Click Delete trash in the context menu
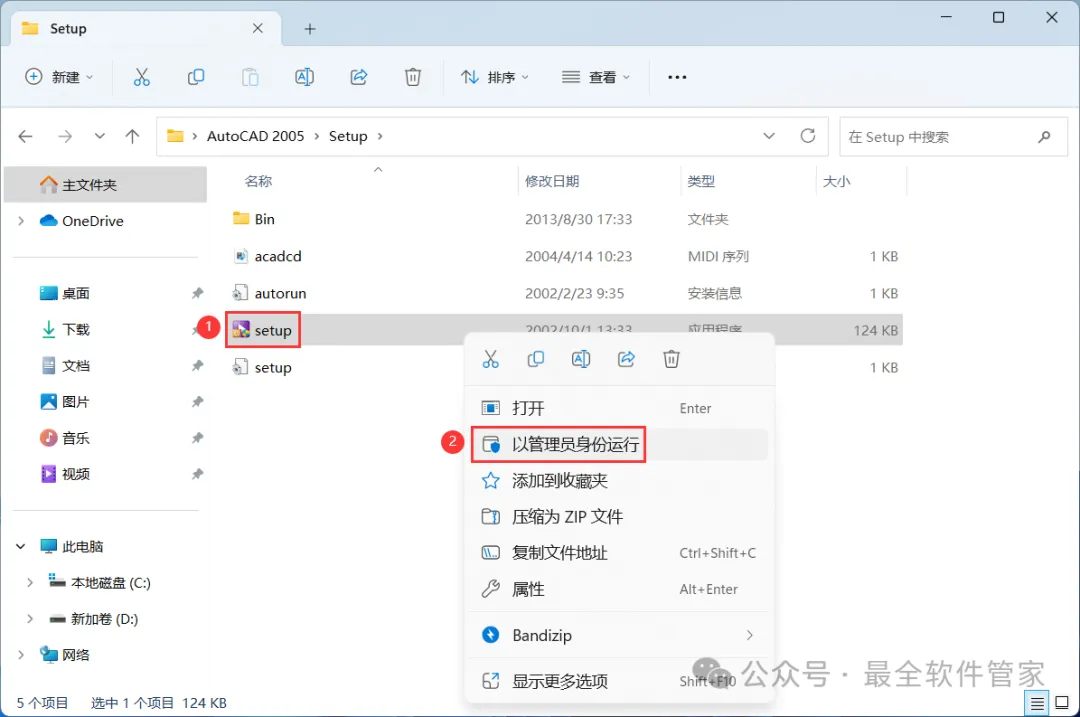 coord(672,359)
